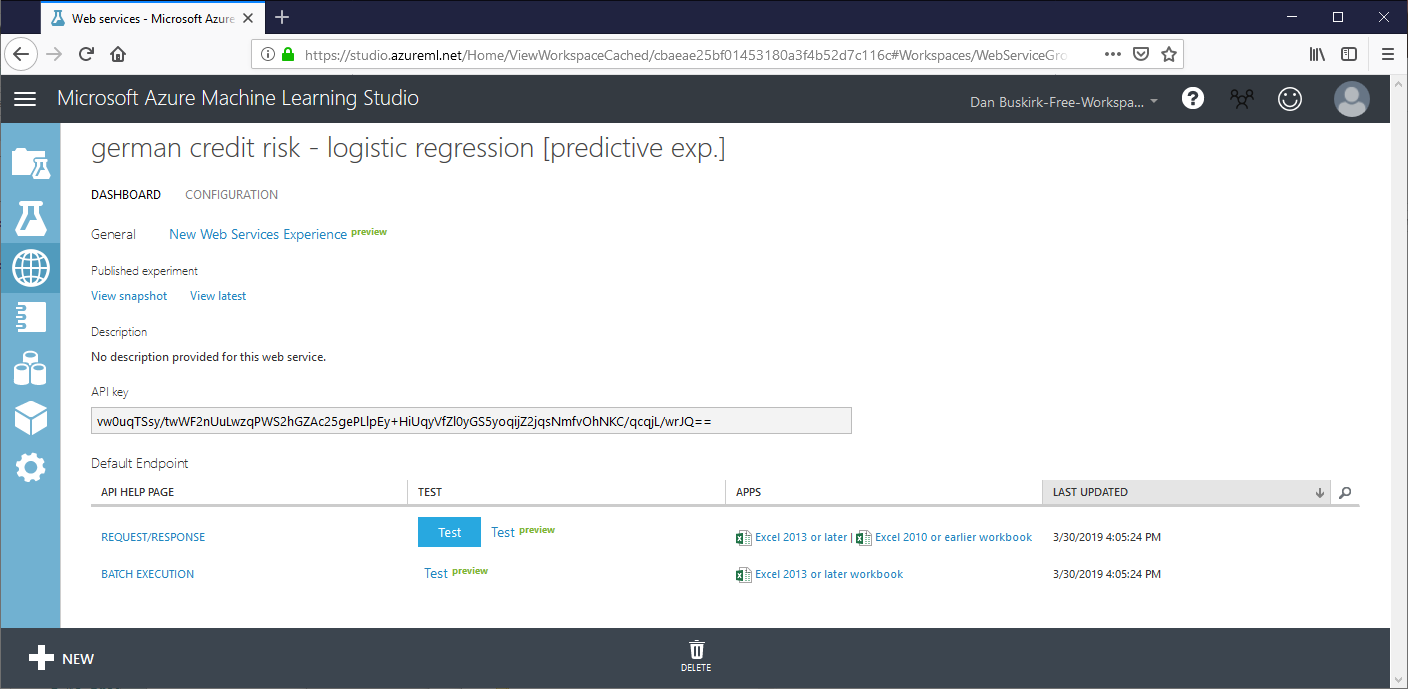Click the browser address bar URL

click(x=685, y=55)
